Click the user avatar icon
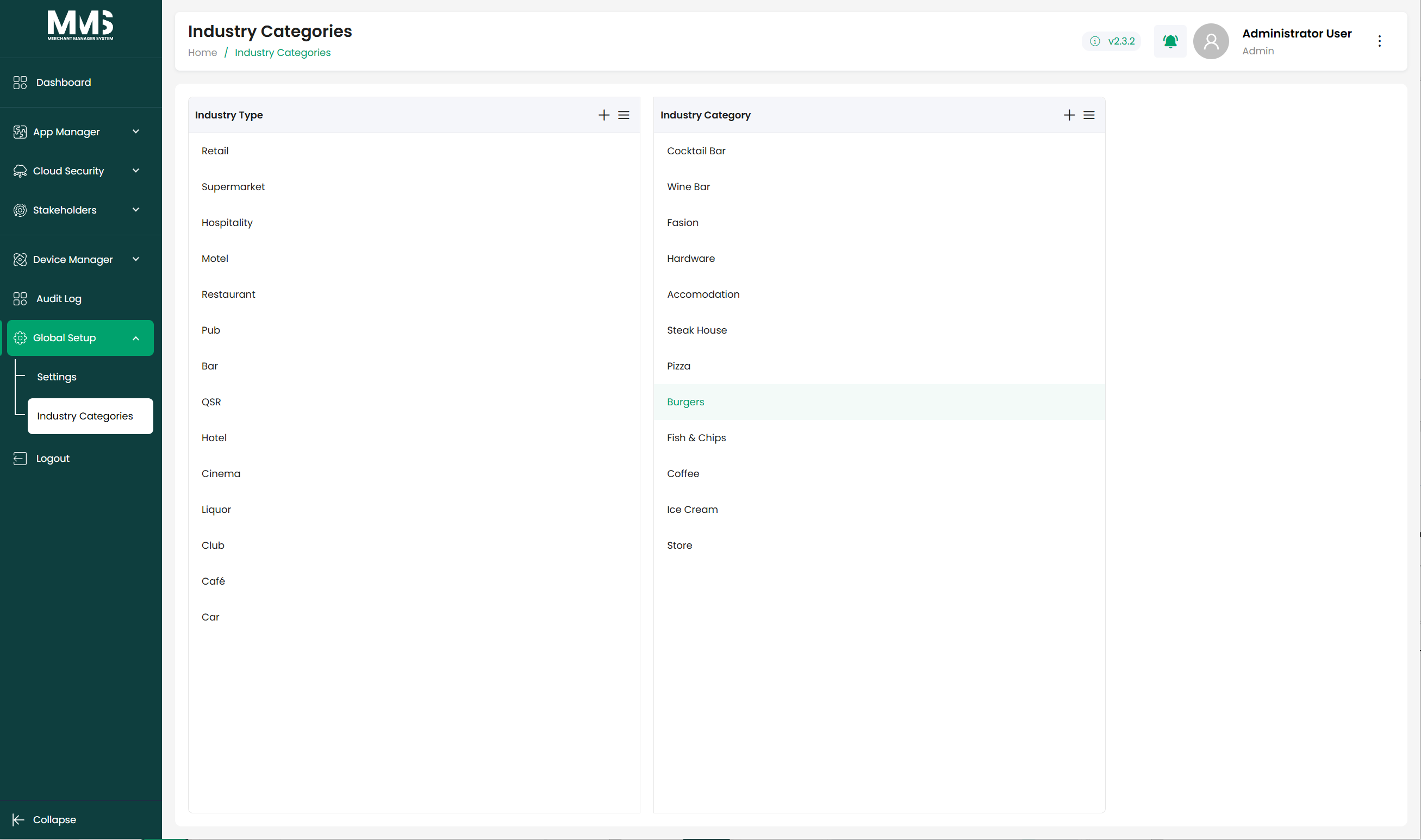 pos(1211,41)
